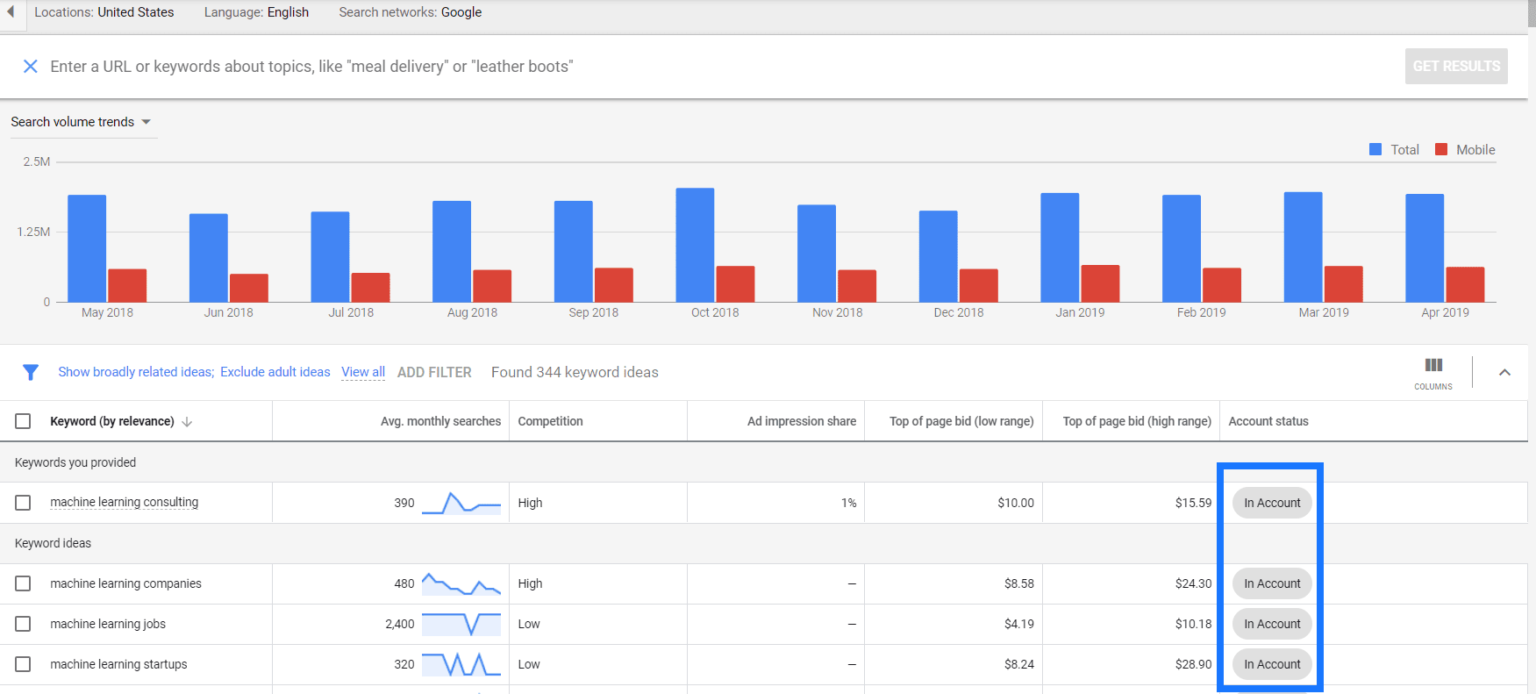This screenshot has width=1536, height=694.
Task: Select the Exclude adult ideas link
Action: tap(275, 371)
